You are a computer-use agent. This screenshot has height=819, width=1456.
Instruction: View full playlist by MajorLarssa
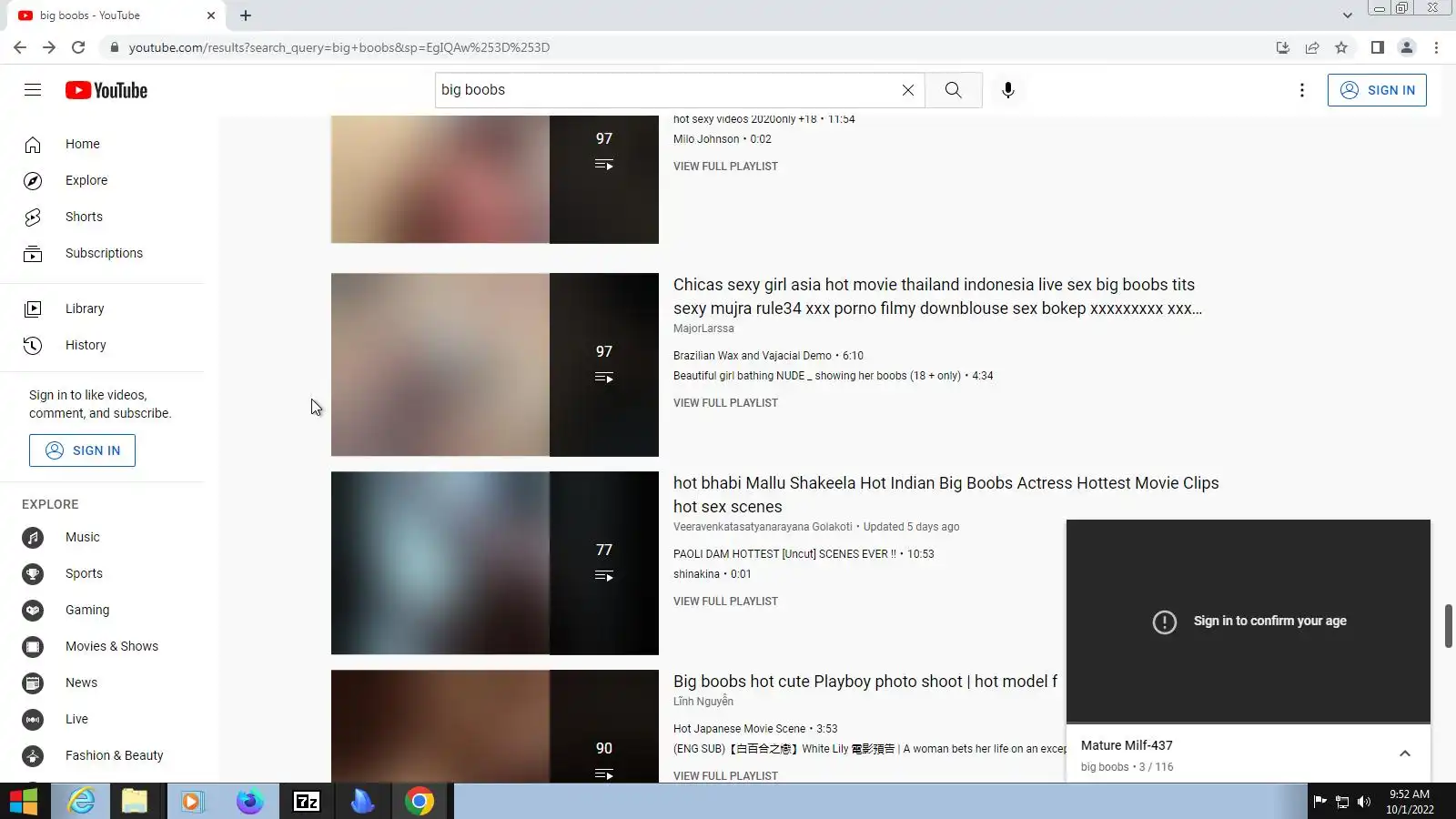click(x=725, y=403)
